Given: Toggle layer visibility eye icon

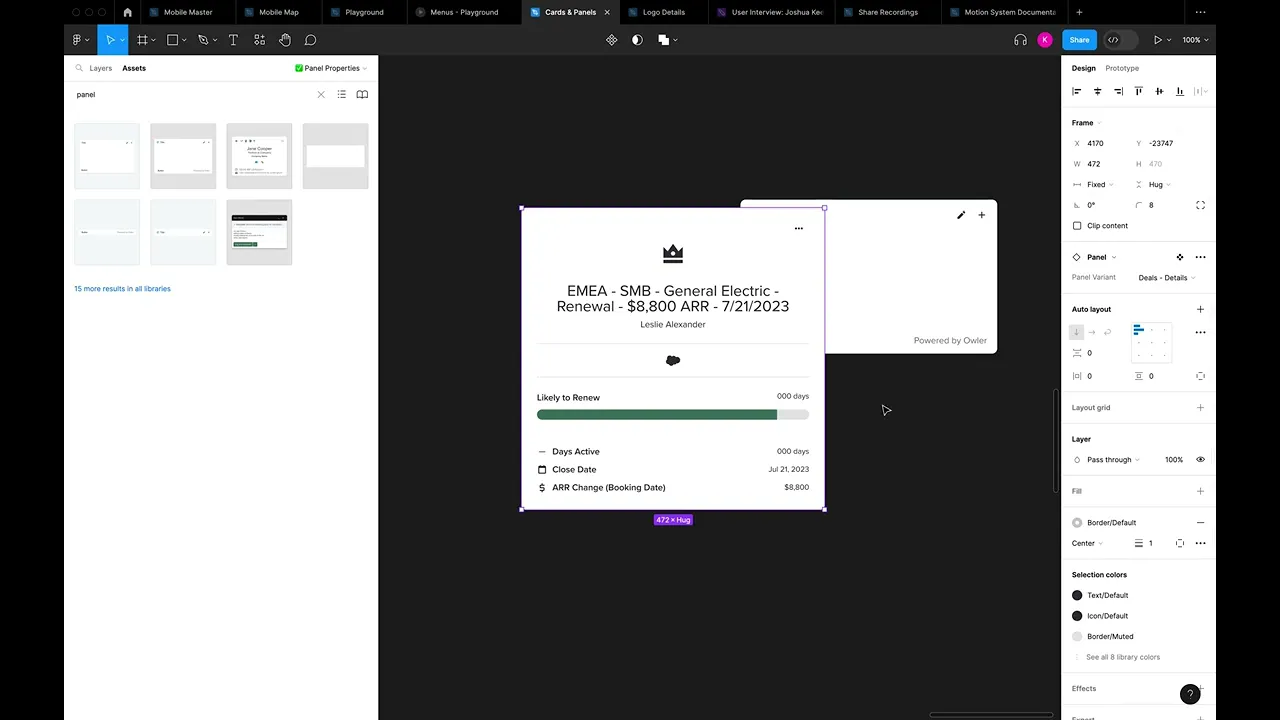Looking at the screenshot, I should coord(1200,460).
